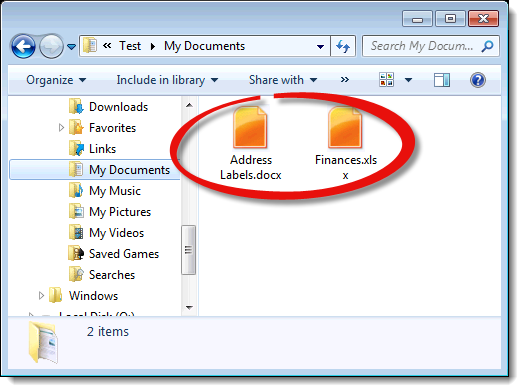
Task: Open the Organize menu
Action: click(56, 80)
